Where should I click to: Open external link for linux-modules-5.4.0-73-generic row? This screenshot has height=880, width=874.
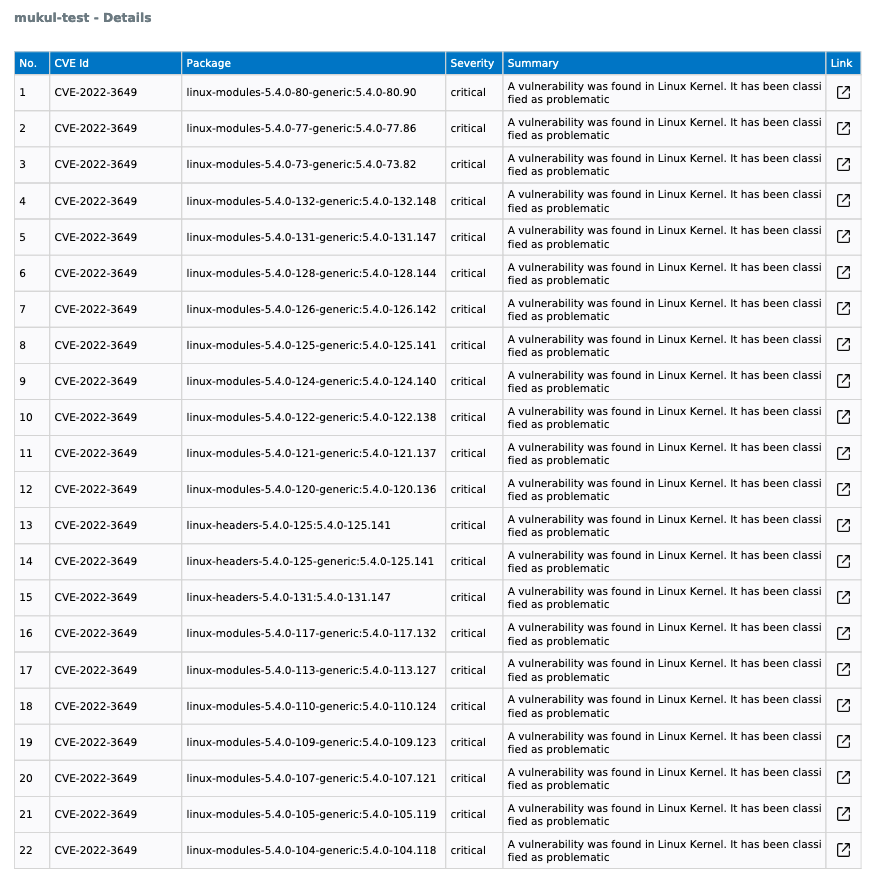point(843,164)
